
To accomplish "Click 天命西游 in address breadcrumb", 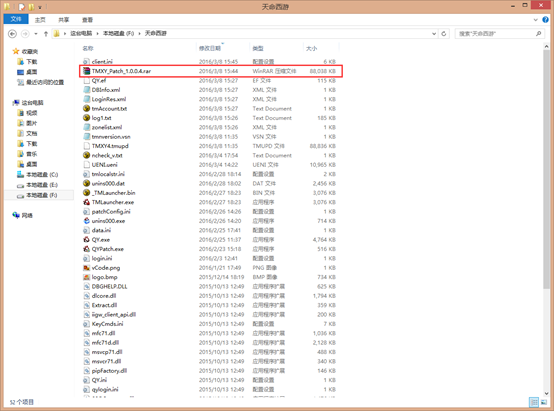I will click(x=155, y=33).
